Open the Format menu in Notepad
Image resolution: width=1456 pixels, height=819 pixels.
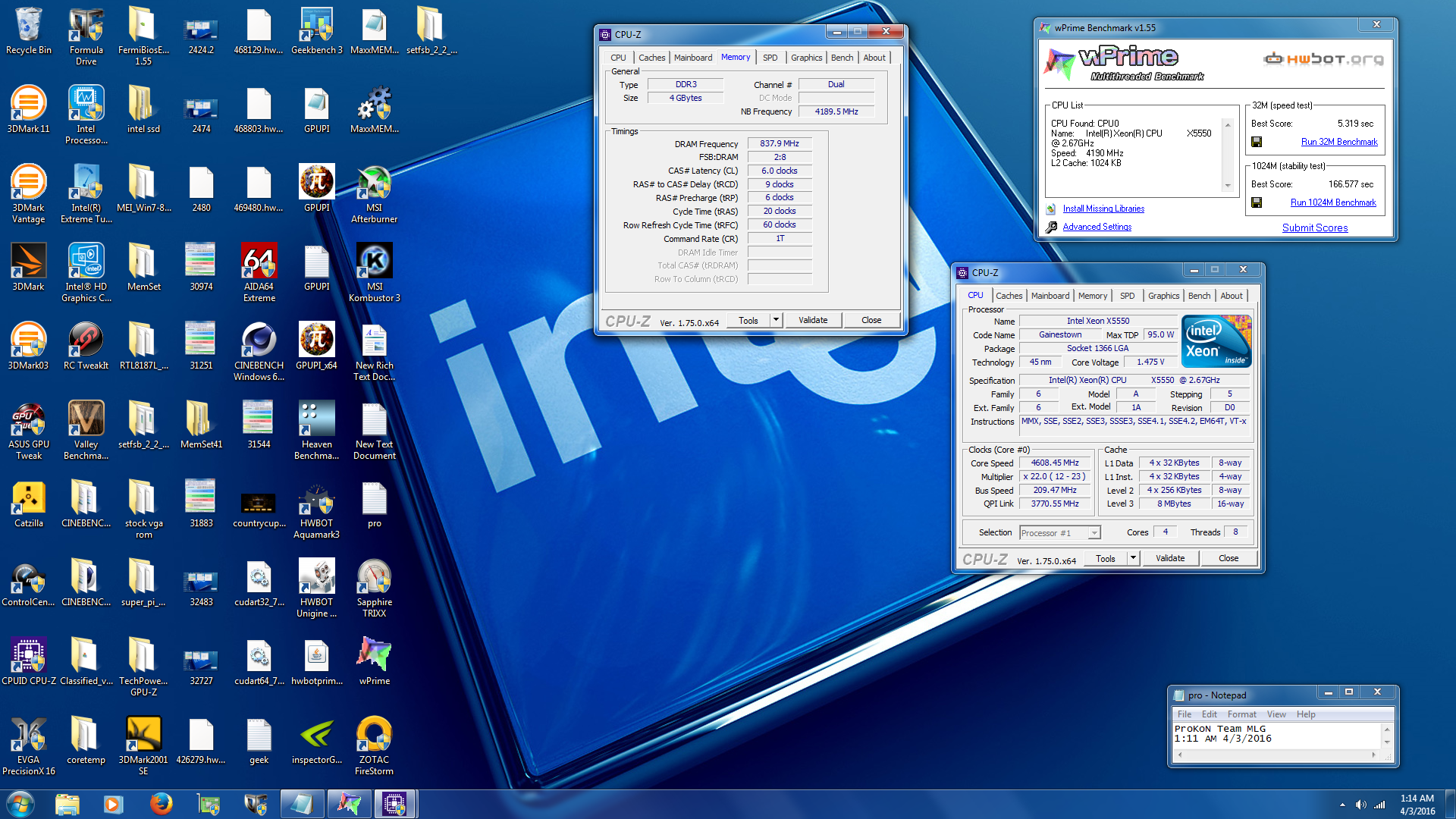[x=1241, y=714]
